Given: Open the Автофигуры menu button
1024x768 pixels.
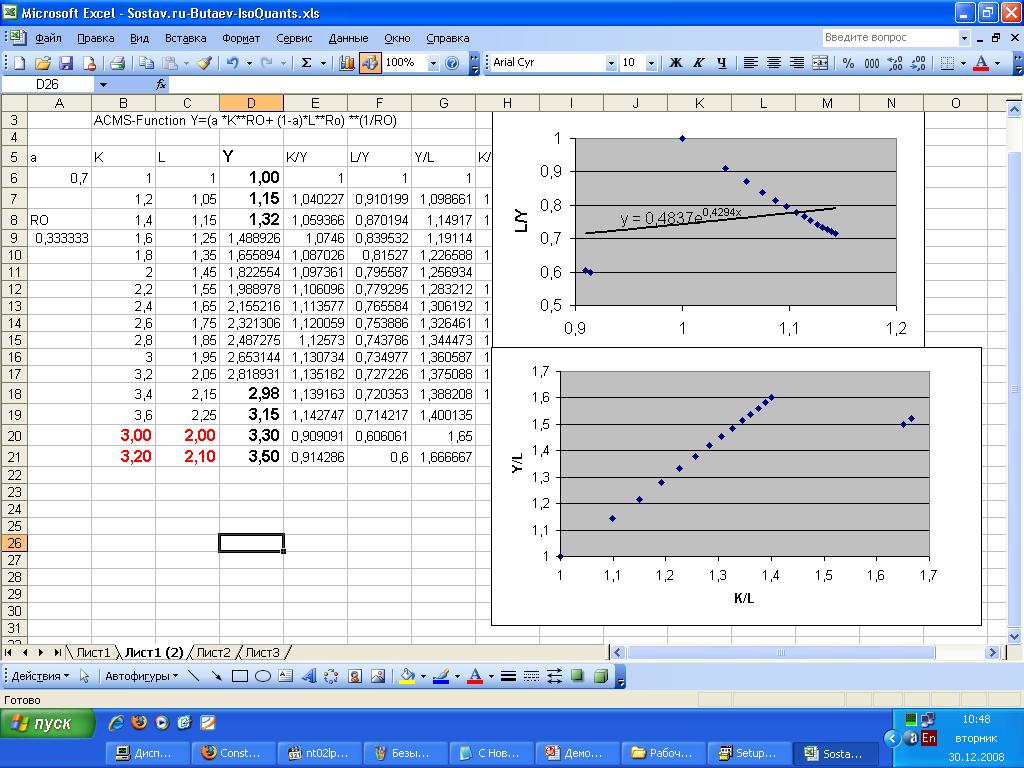Looking at the screenshot, I should click(x=141, y=676).
